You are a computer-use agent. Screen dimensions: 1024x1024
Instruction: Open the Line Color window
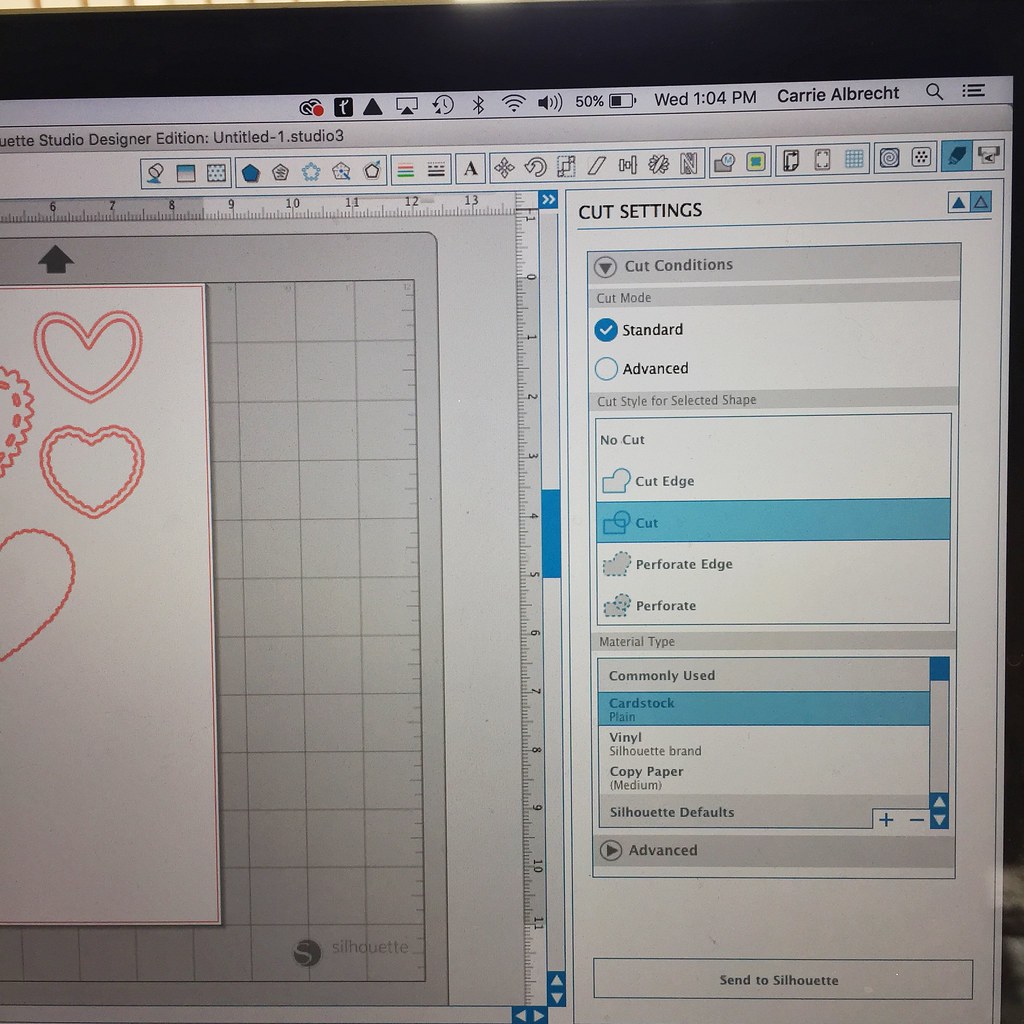406,171
